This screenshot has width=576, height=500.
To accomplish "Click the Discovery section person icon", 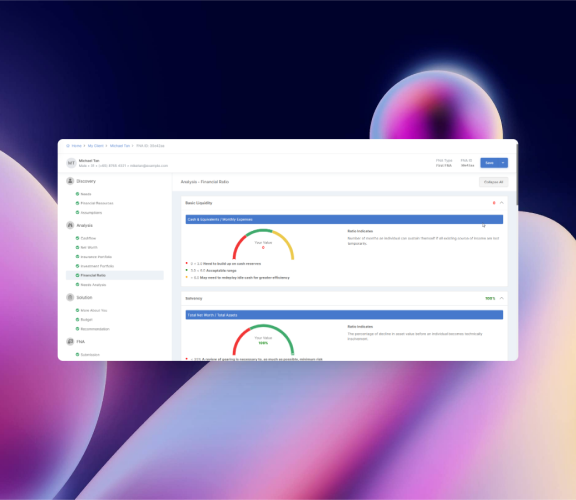I will point(70,181).
